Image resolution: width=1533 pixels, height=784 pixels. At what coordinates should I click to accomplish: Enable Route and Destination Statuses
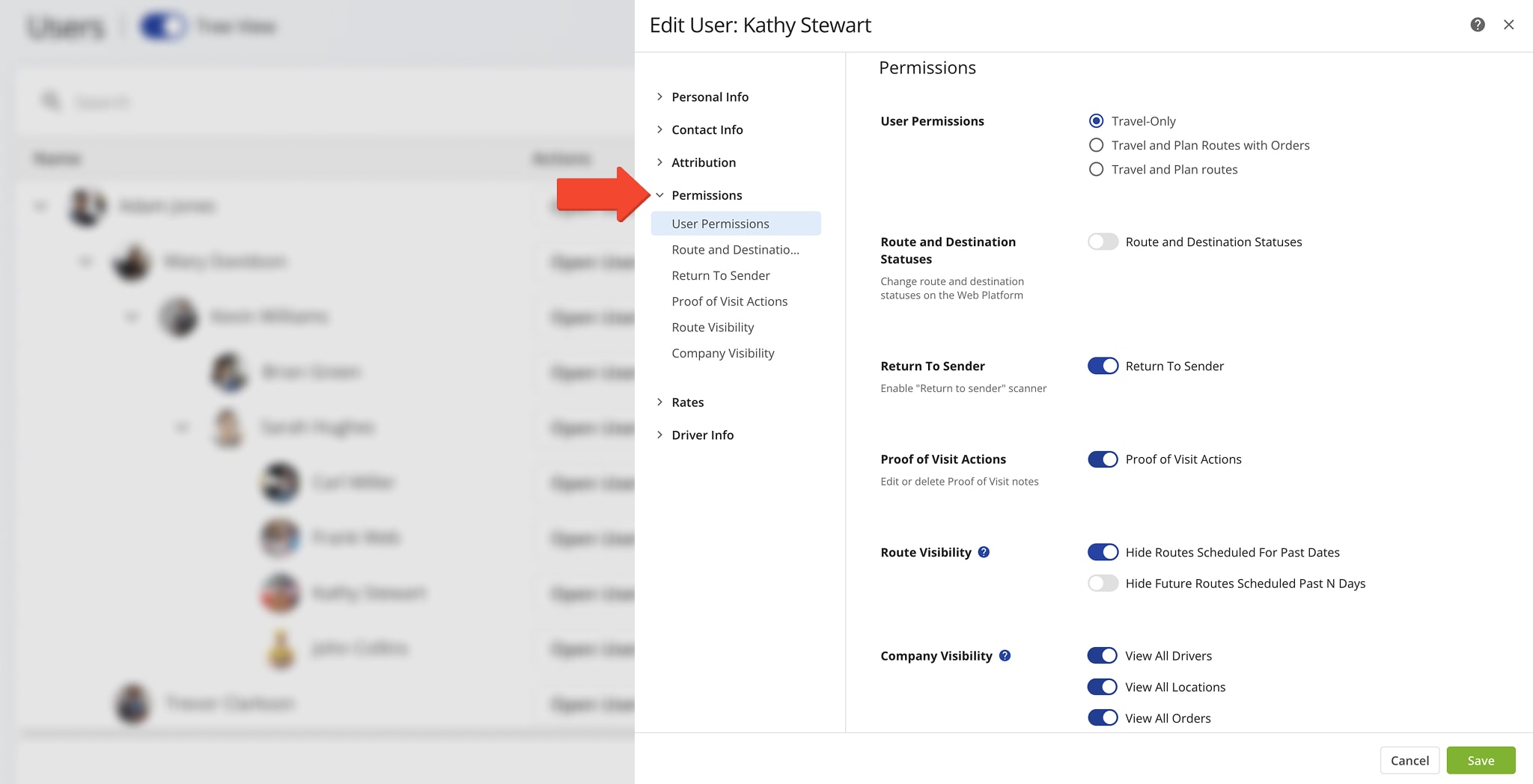click(x=1102, y=242)
